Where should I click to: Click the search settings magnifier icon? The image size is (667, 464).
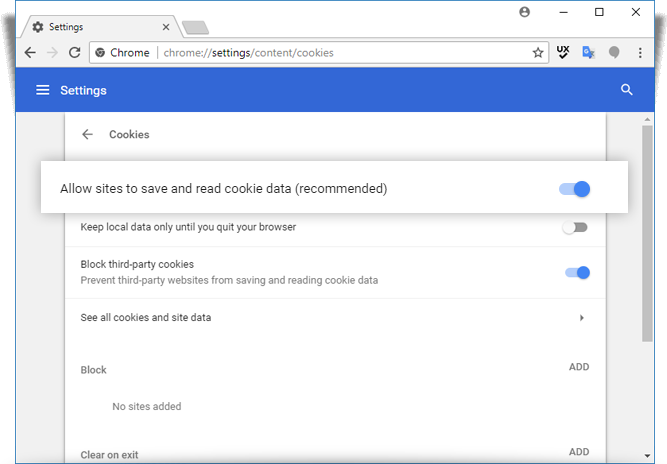626,90
